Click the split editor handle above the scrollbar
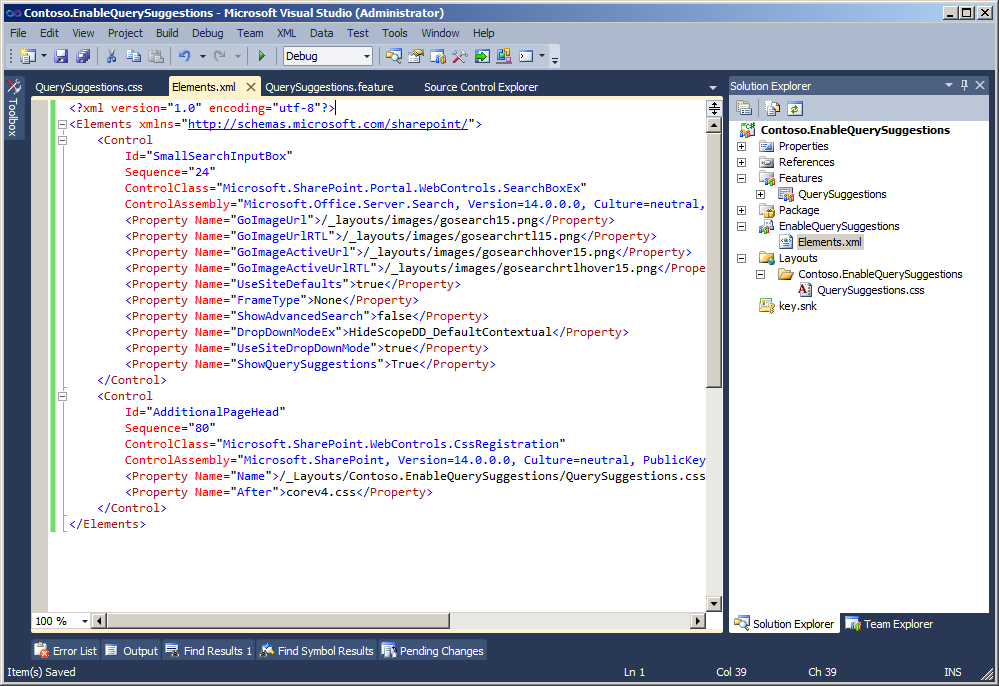The height and width of the screenshot is (686, 999). (x=714, y=108)
